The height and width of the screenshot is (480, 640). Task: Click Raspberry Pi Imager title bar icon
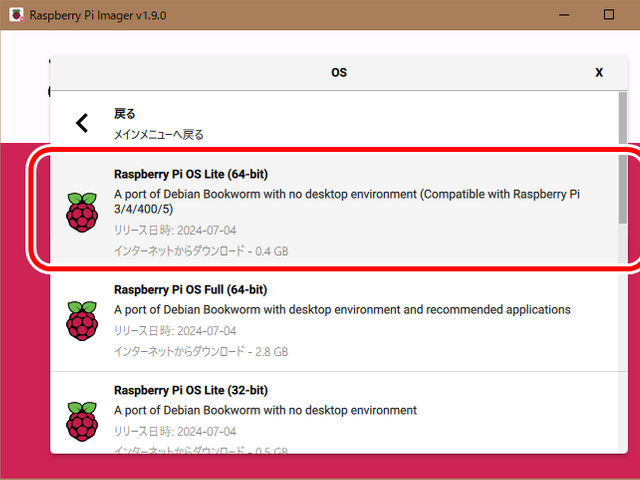16,15
